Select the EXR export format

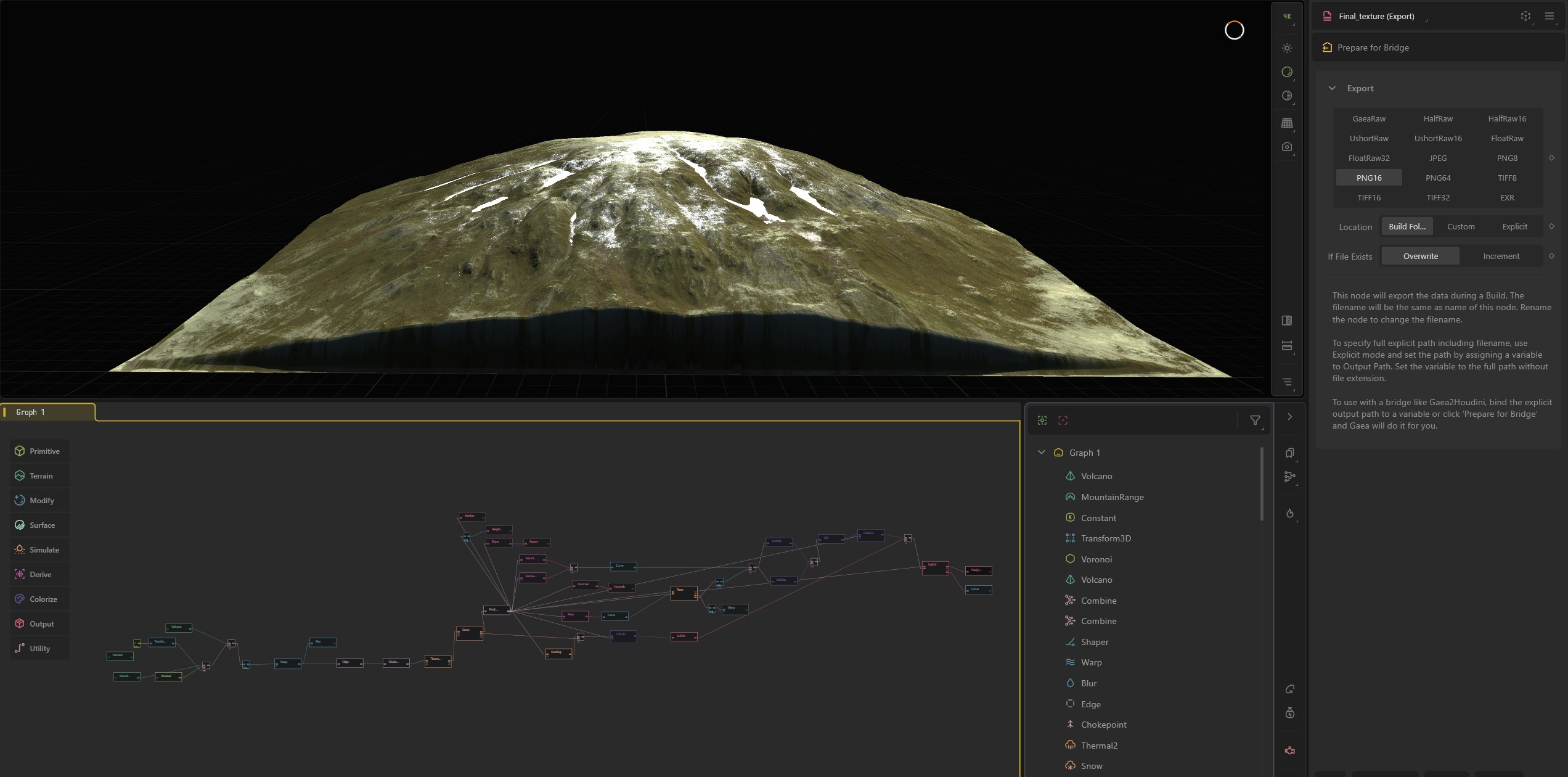pyautogui.click(x=1507, y=198)
